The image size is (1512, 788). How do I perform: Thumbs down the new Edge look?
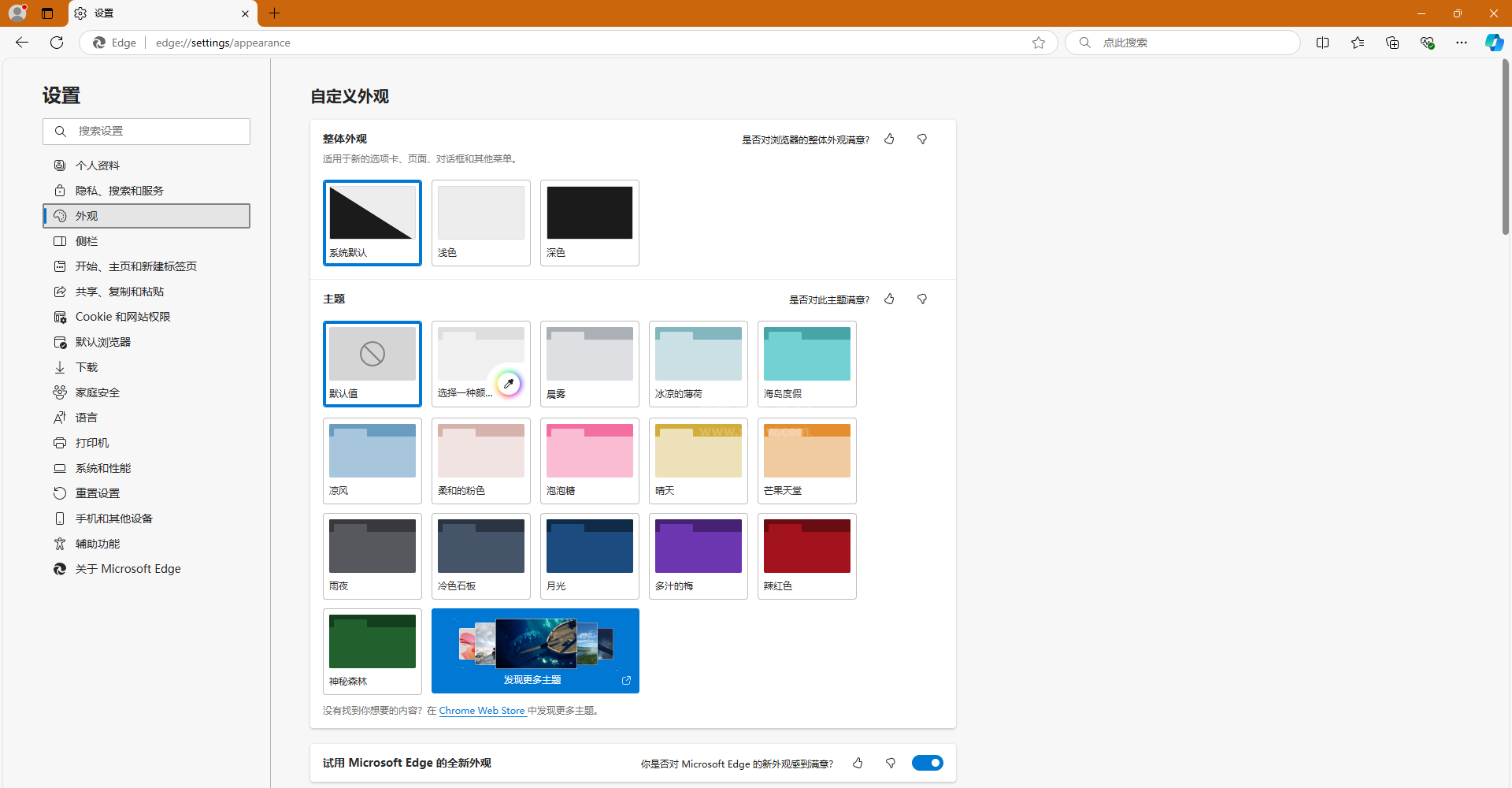(x=891, y=763)
